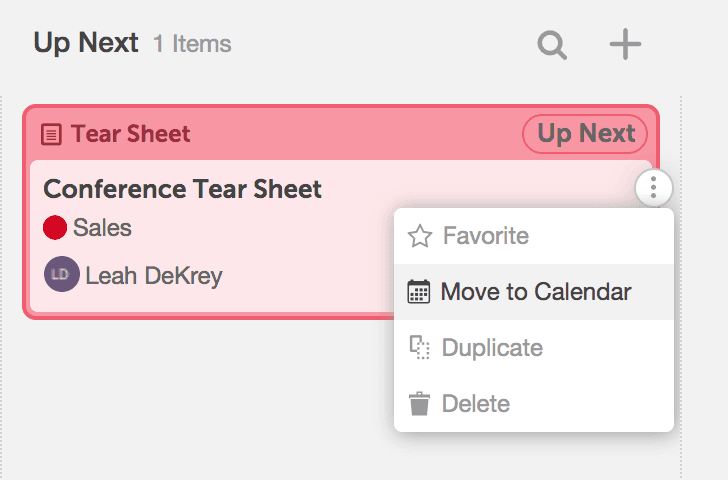Click the Up Next status badge
728x480 pixels.
586,134
